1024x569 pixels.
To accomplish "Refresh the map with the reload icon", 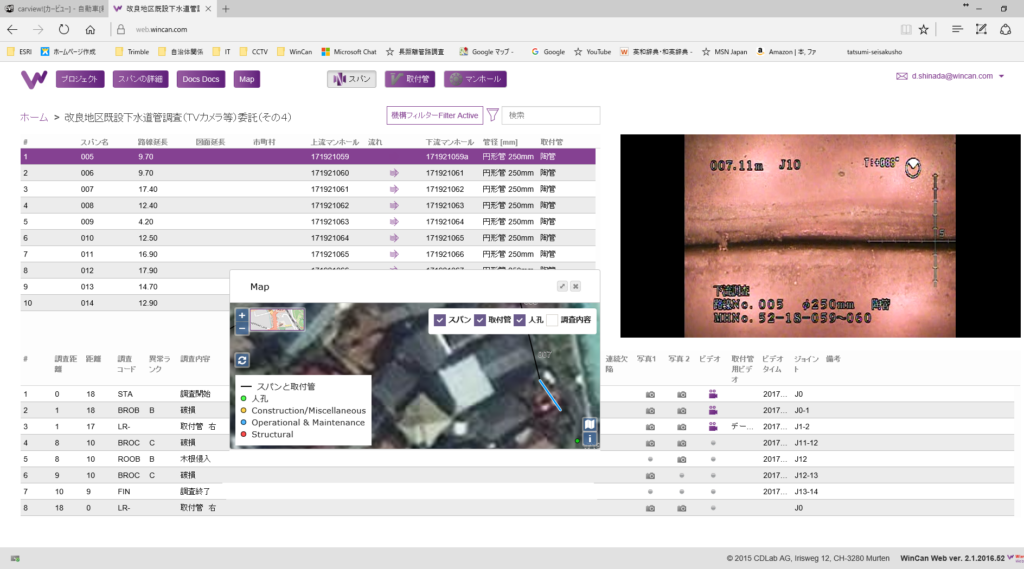I will [242, 360].
